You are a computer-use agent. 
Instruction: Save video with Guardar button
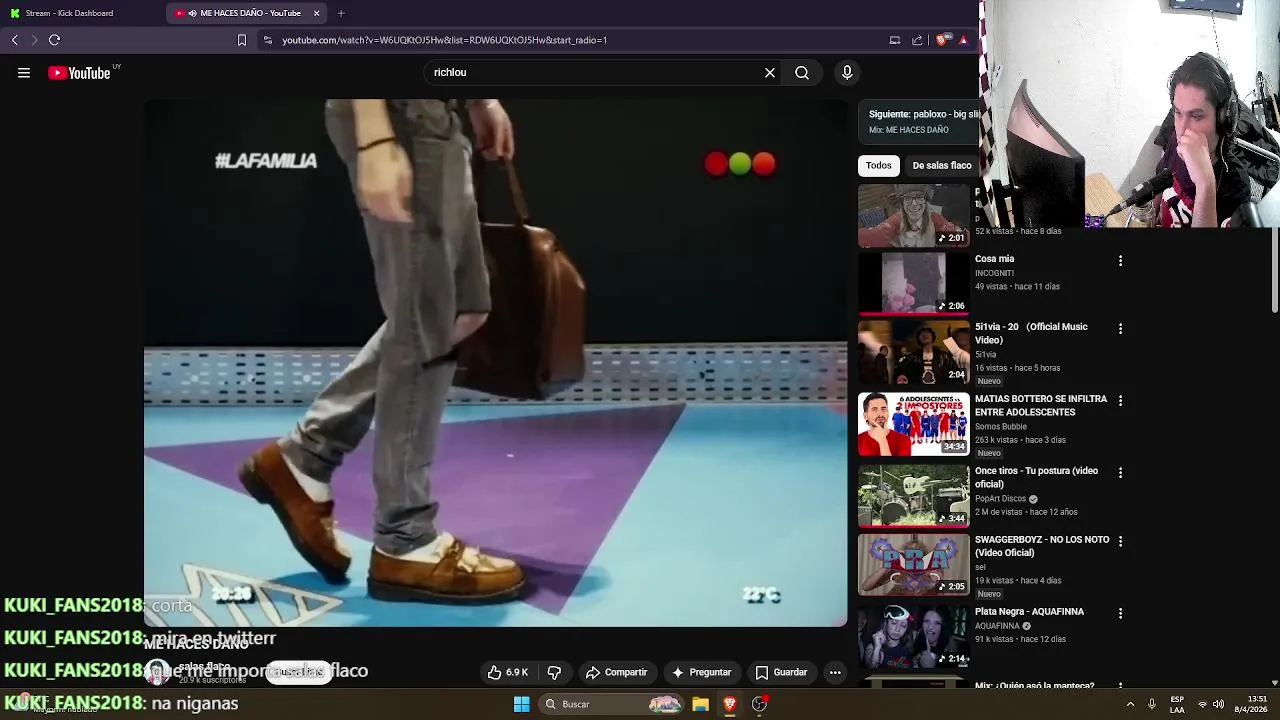(781, 672)
